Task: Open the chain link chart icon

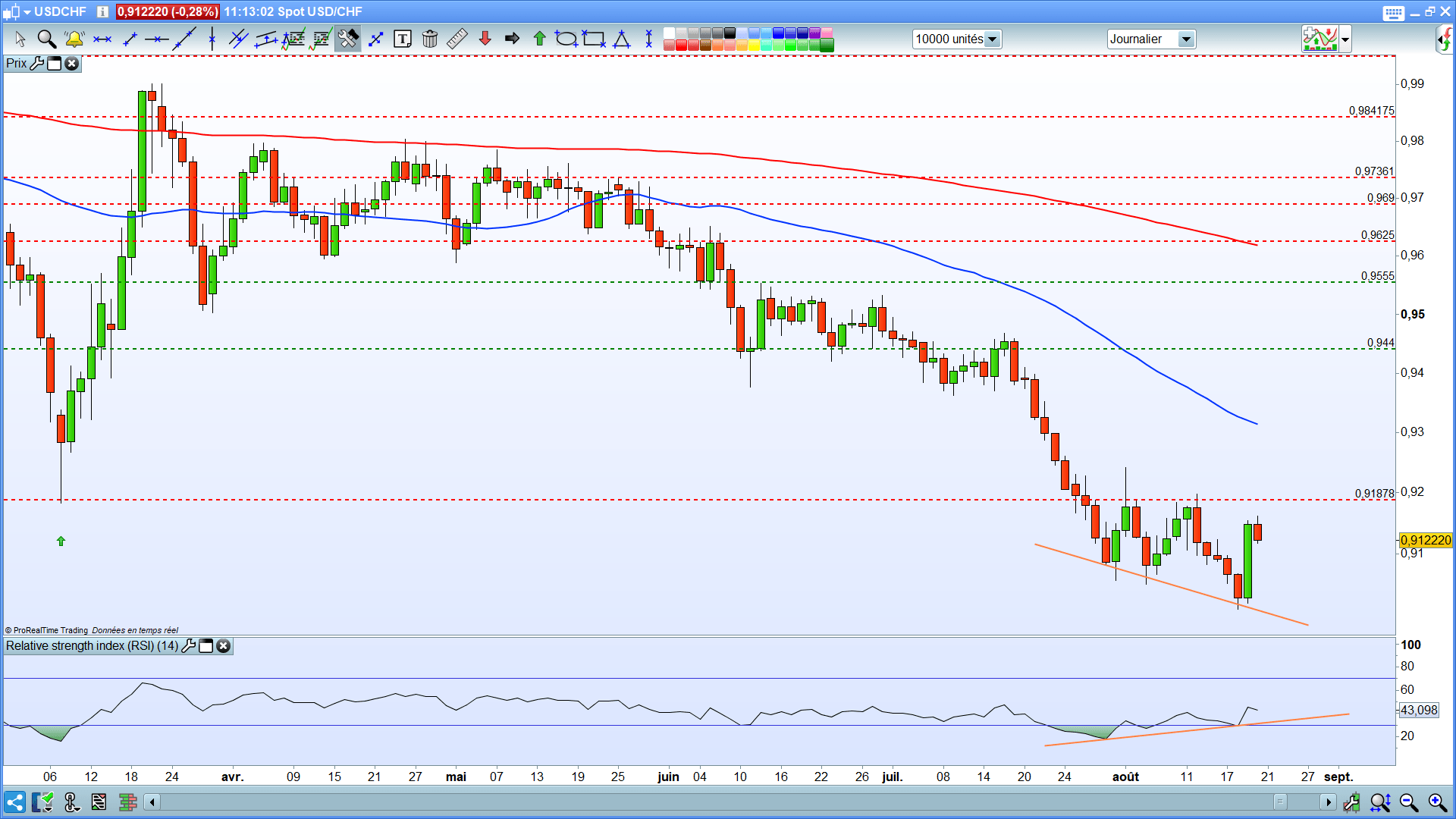Action: pos(71,802)
